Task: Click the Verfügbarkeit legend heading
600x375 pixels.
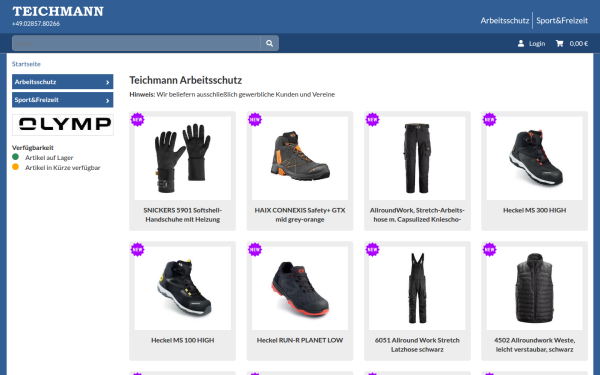Action: (33, 148)
